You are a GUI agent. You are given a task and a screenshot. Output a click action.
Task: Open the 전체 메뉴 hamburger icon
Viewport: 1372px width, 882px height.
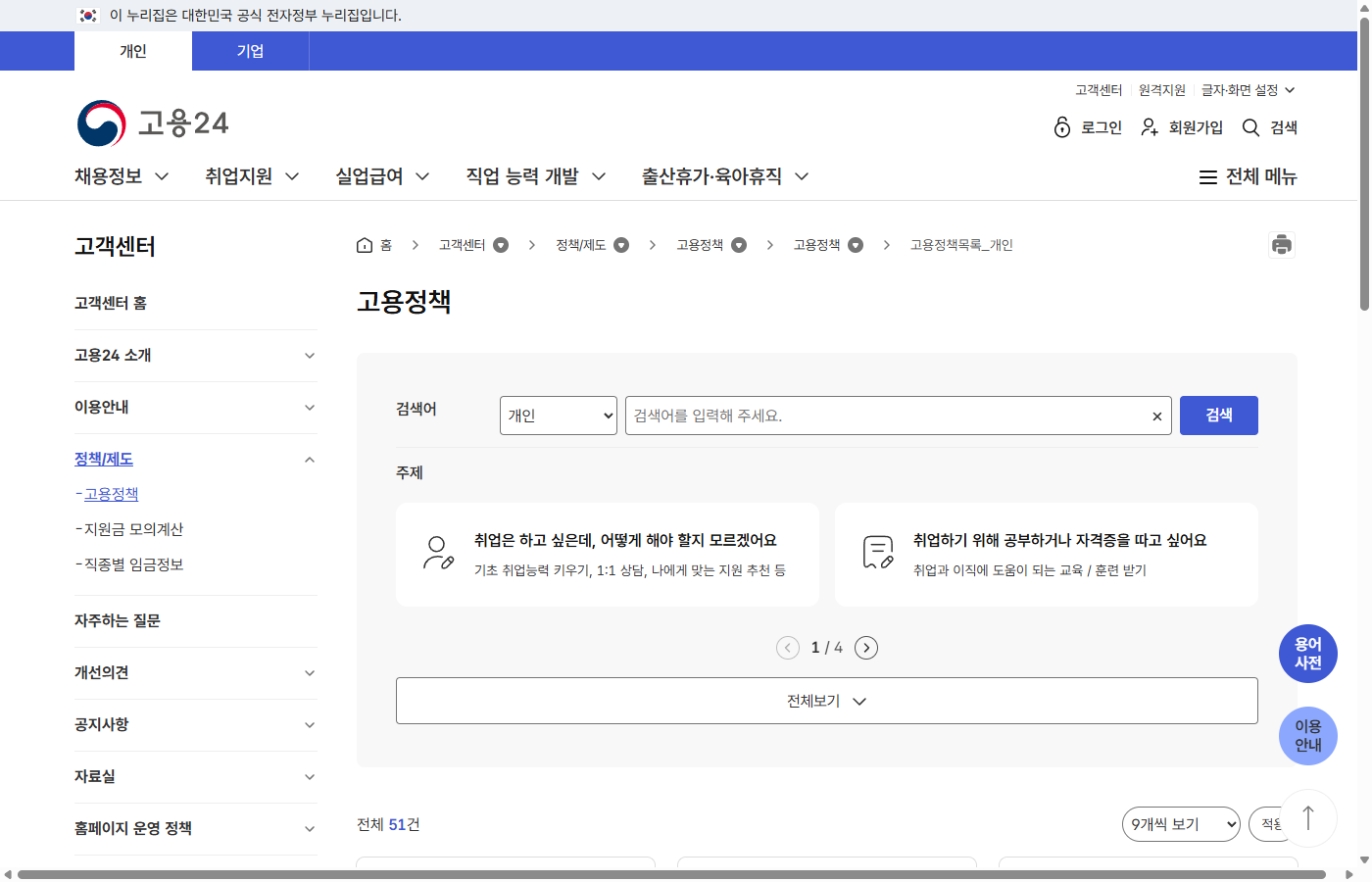click(x=1208, y=176)
